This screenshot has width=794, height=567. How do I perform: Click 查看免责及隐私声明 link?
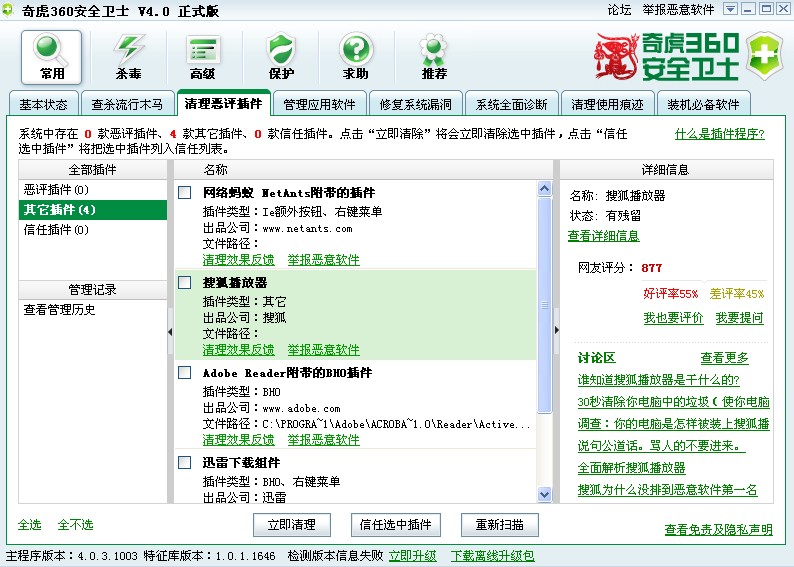click(719, 530)
